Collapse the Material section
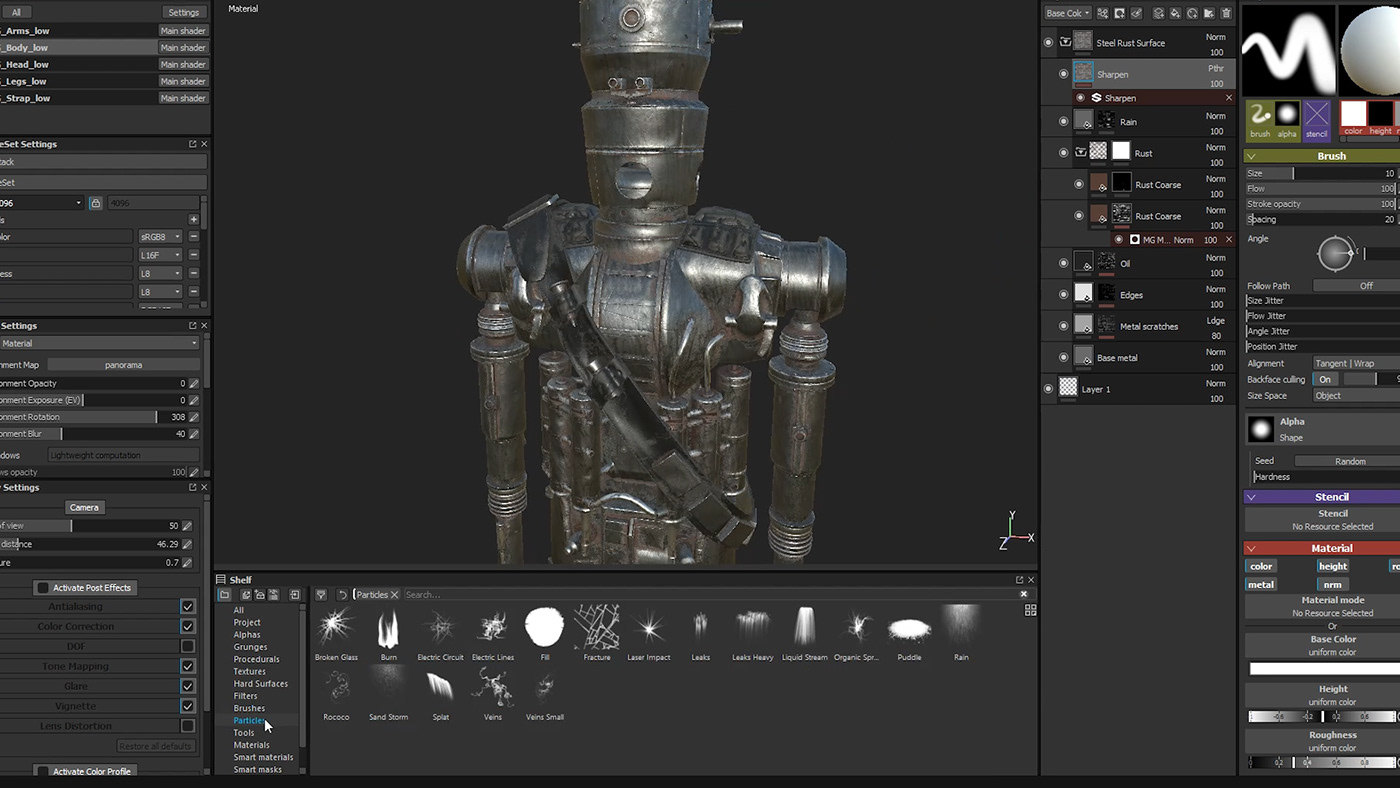The width and height of the screenshot is (1400, 788). click(1251, 548)
